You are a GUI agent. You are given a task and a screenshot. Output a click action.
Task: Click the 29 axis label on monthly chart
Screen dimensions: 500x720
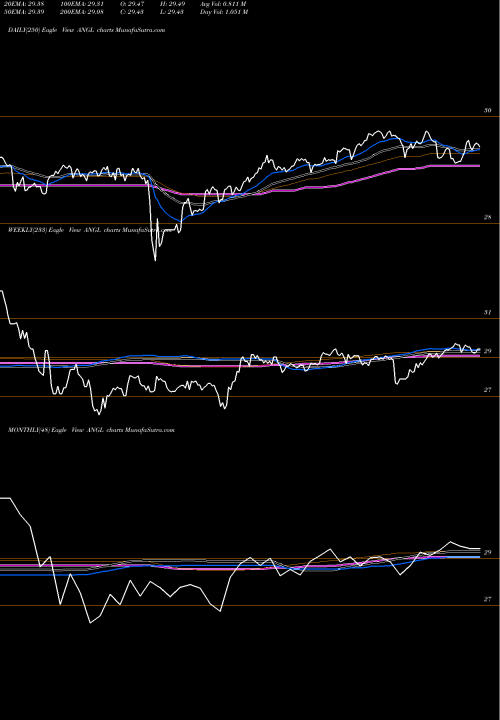coord(488,552)
